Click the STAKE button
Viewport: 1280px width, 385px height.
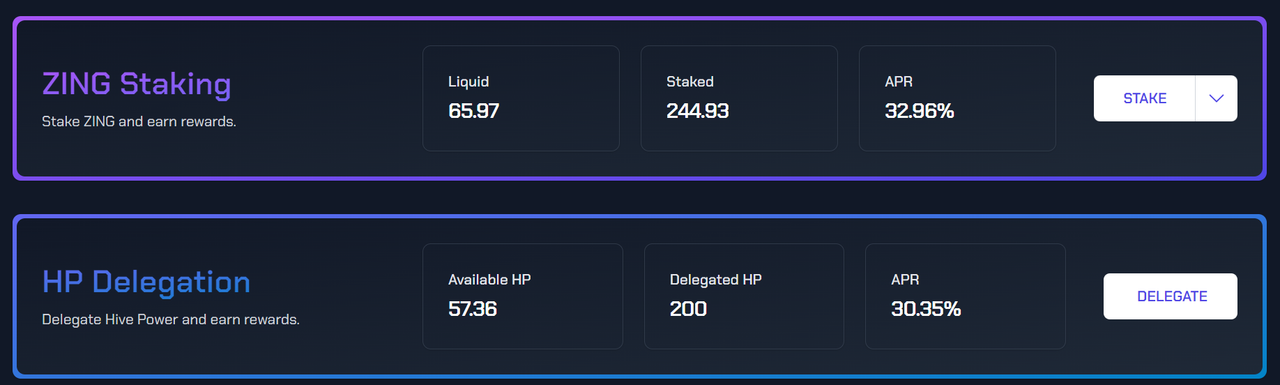coord(1144,98)
